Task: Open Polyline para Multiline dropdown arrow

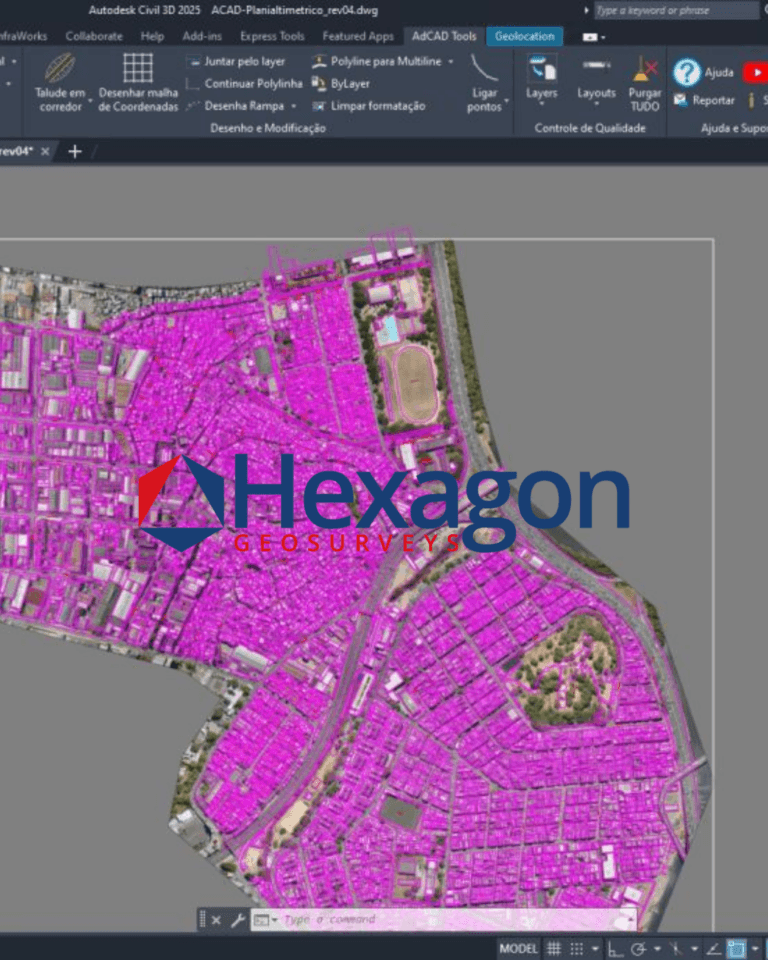Action: (451, 61)
